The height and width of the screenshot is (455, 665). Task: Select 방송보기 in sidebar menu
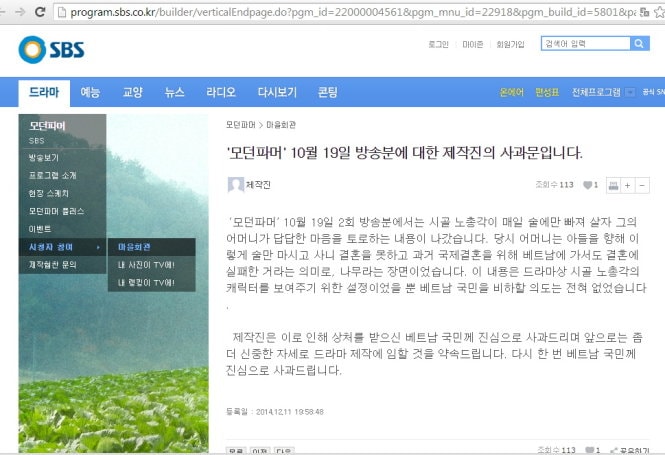coord(44,158)
